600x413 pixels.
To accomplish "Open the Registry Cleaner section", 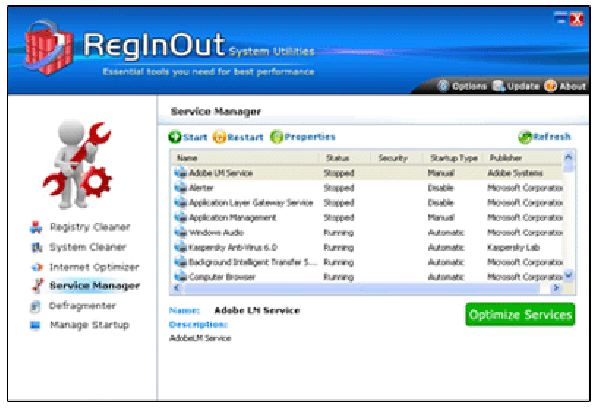I will (90, 227).
